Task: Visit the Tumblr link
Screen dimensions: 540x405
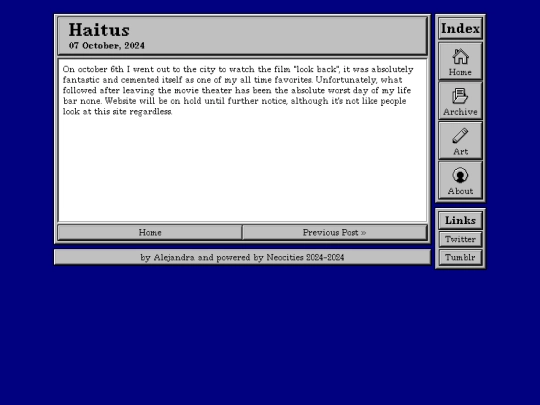Action: pos(460,257)
